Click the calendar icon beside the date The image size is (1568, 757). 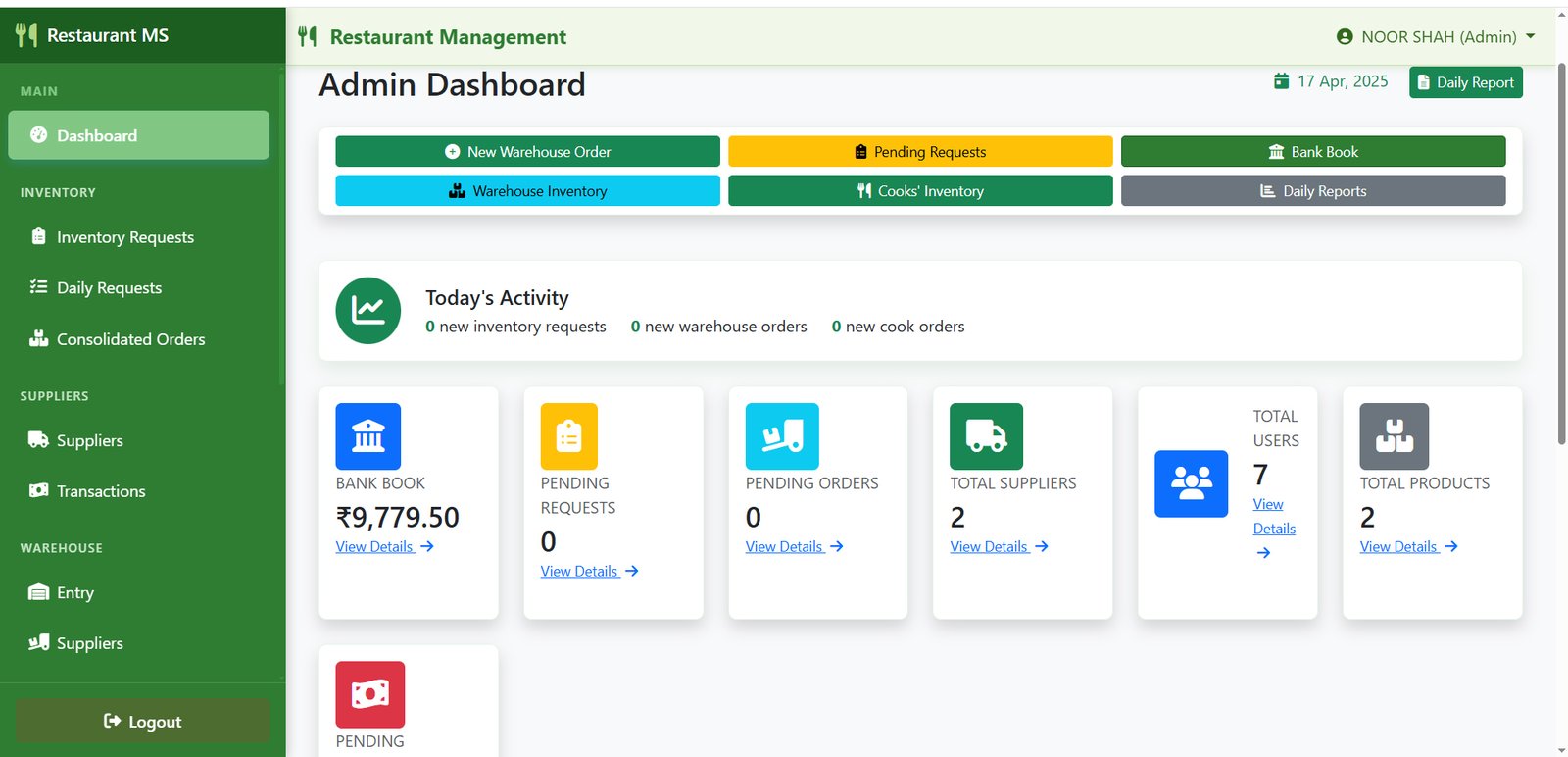click(x=1281, y=81)
